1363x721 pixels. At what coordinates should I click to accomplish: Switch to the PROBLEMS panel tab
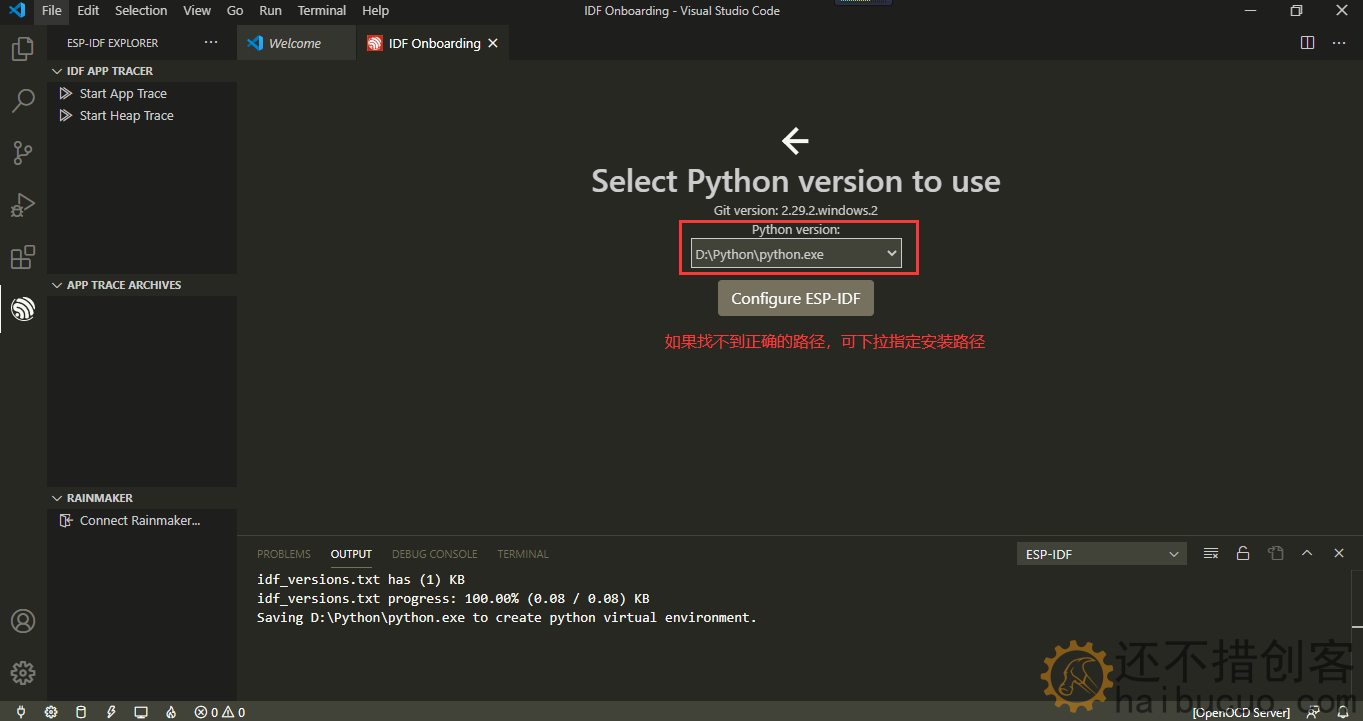pos(284,554)
